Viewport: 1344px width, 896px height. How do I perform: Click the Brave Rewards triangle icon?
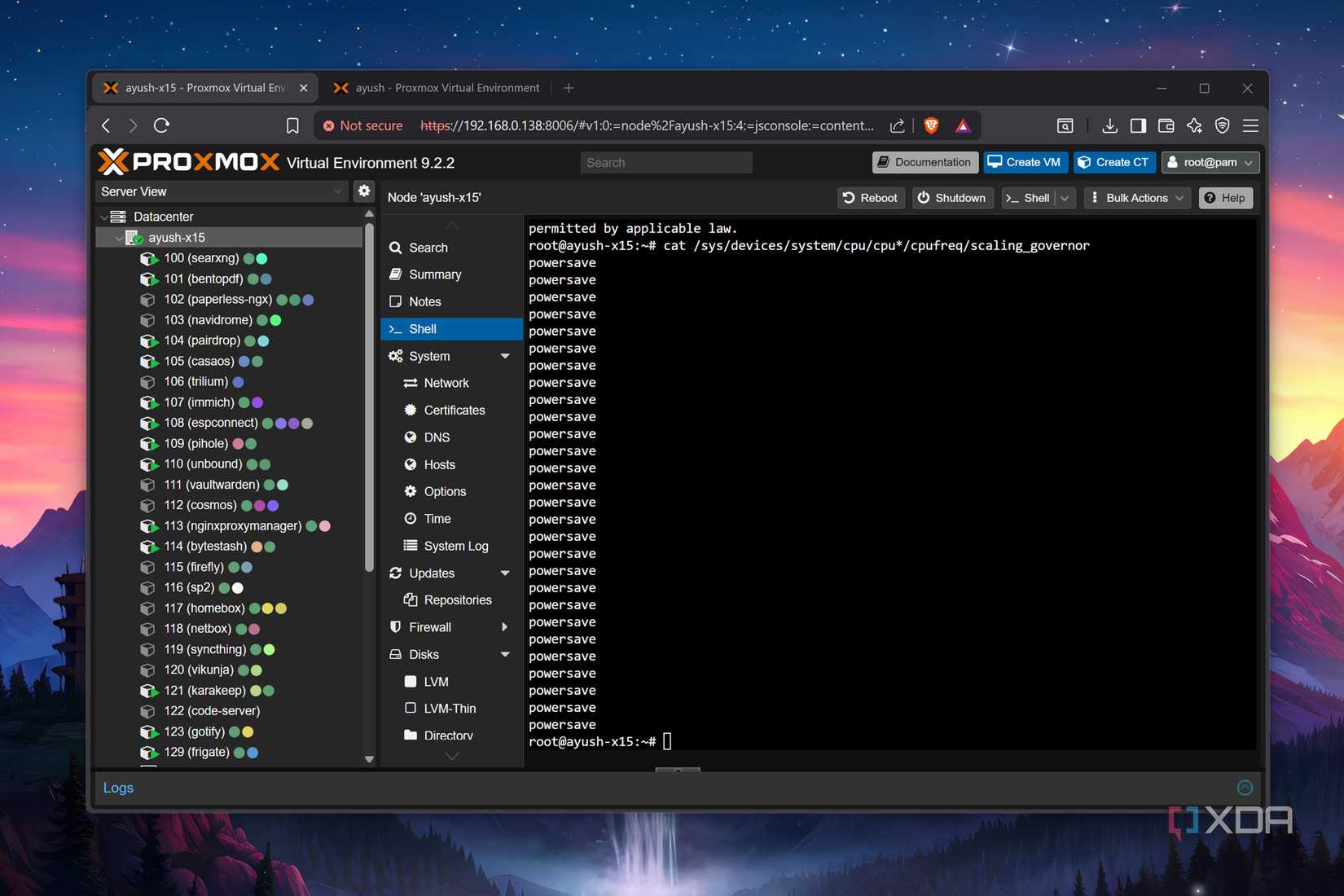[963, 125]
